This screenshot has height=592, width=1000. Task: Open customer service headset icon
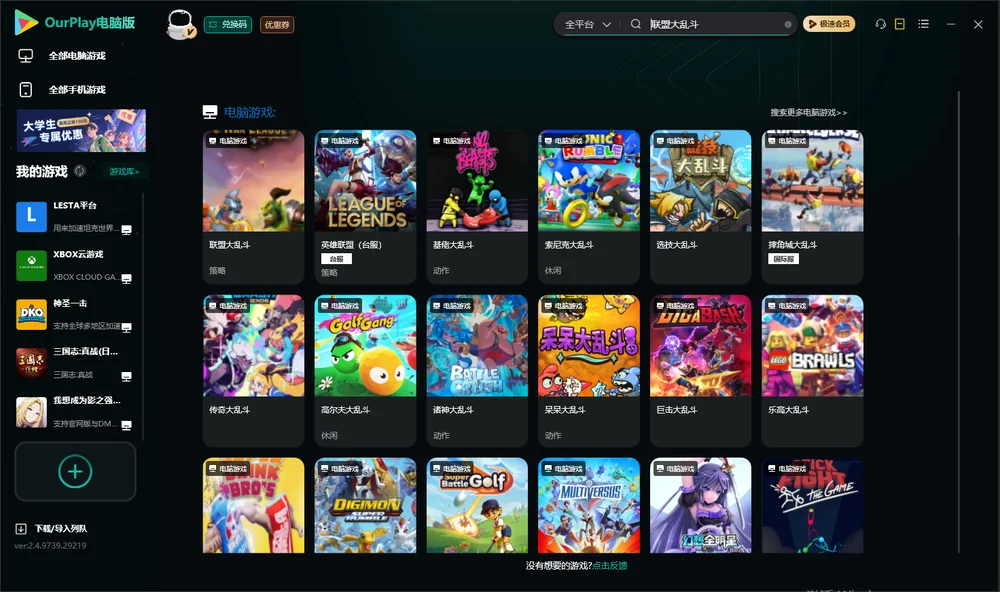click(880, 24)
